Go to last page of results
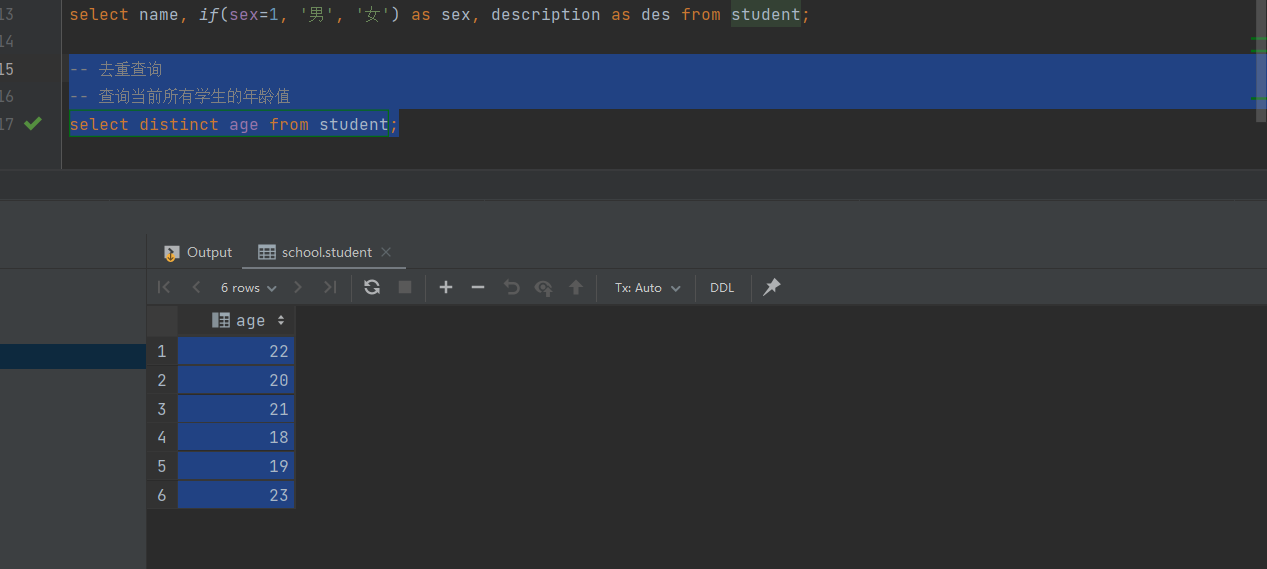 [x=329, y=287]
